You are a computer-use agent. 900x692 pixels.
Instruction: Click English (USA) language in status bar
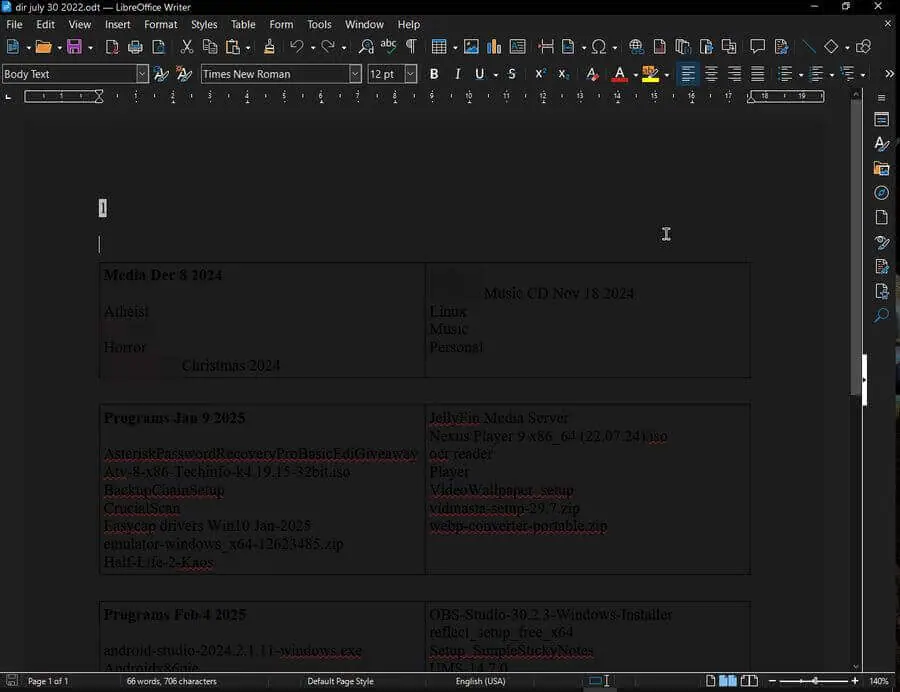coord(480,681)
